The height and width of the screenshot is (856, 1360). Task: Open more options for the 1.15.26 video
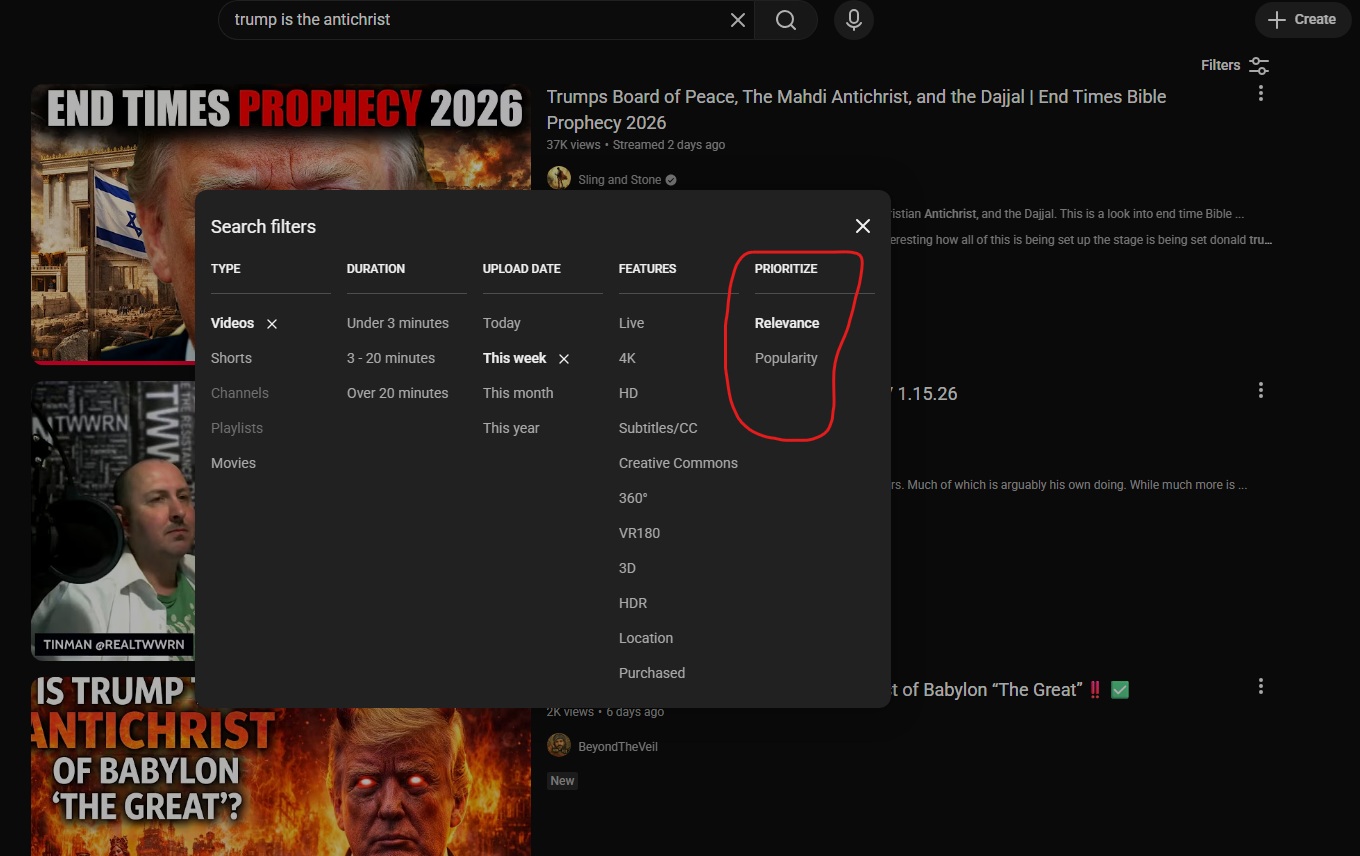pos(1261,390)
